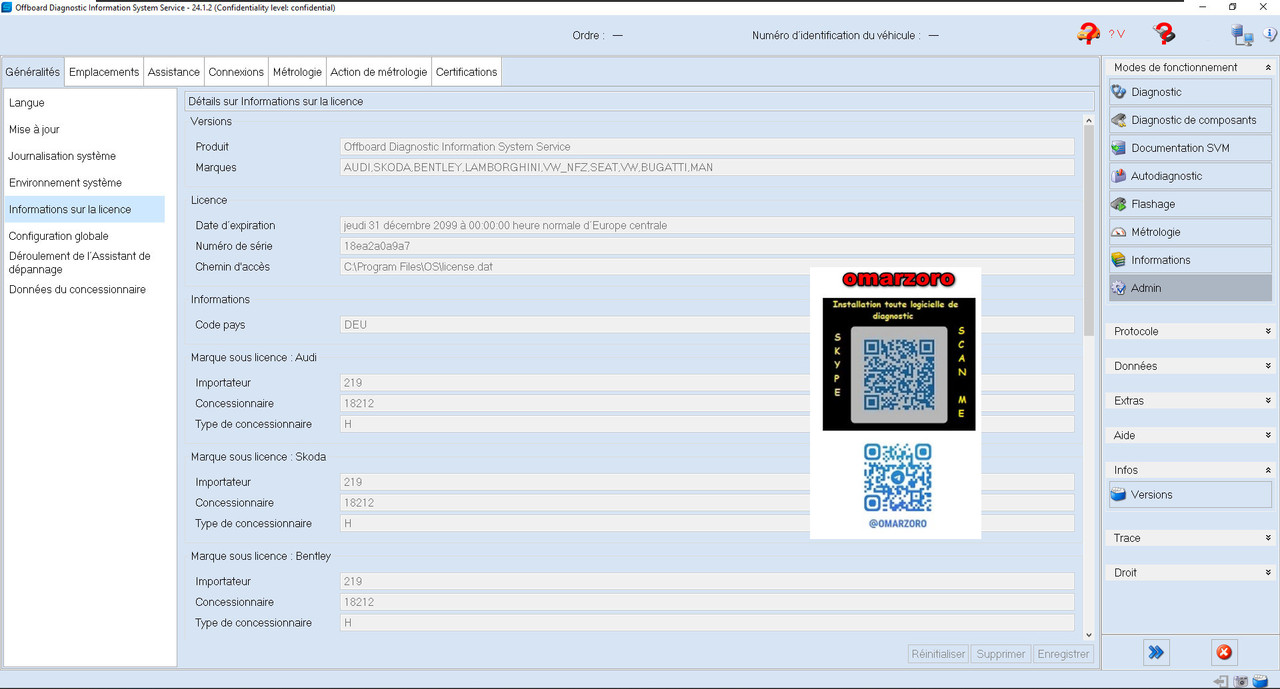The width and height of the screenshot is (1280, 689).
Task: Switch to the Action de métrologie tab
Action: [x=379, y=72]
